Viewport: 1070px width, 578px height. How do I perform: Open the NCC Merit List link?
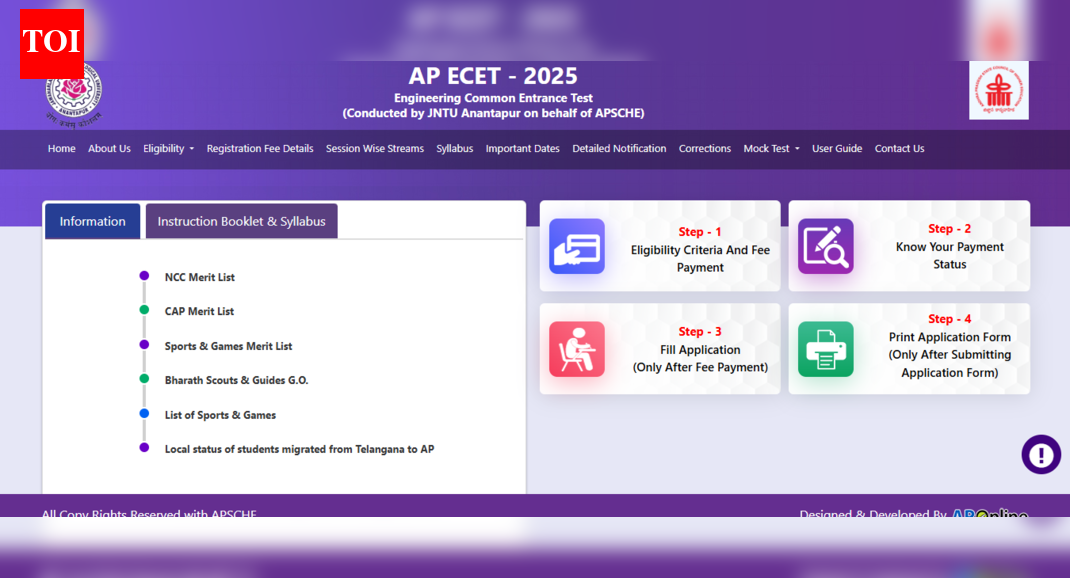click(x=200, y=277)
